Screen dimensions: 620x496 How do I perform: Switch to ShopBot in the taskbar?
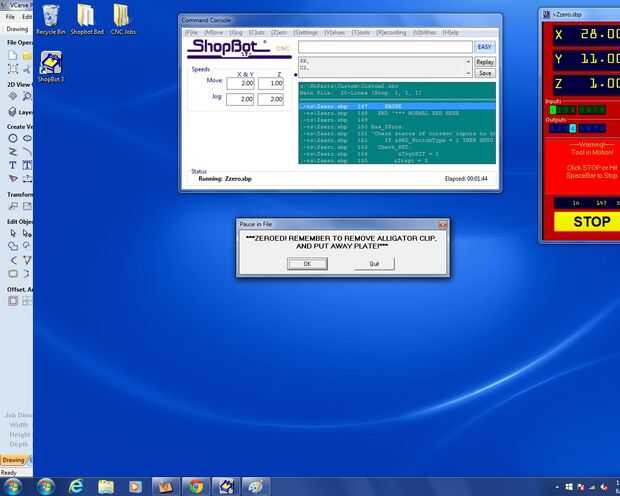point(226,487)
